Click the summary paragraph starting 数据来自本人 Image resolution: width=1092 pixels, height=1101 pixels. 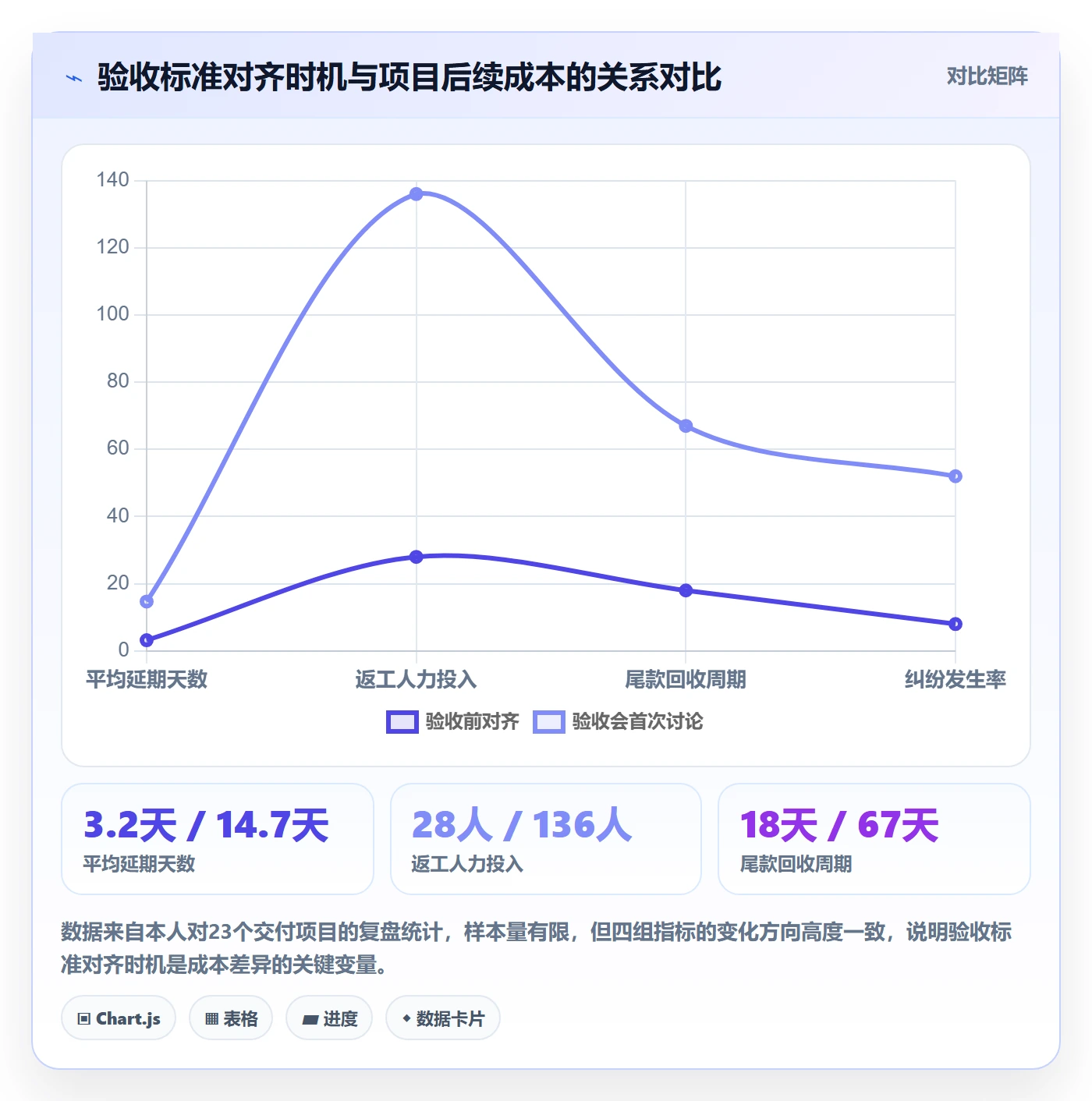537,948
